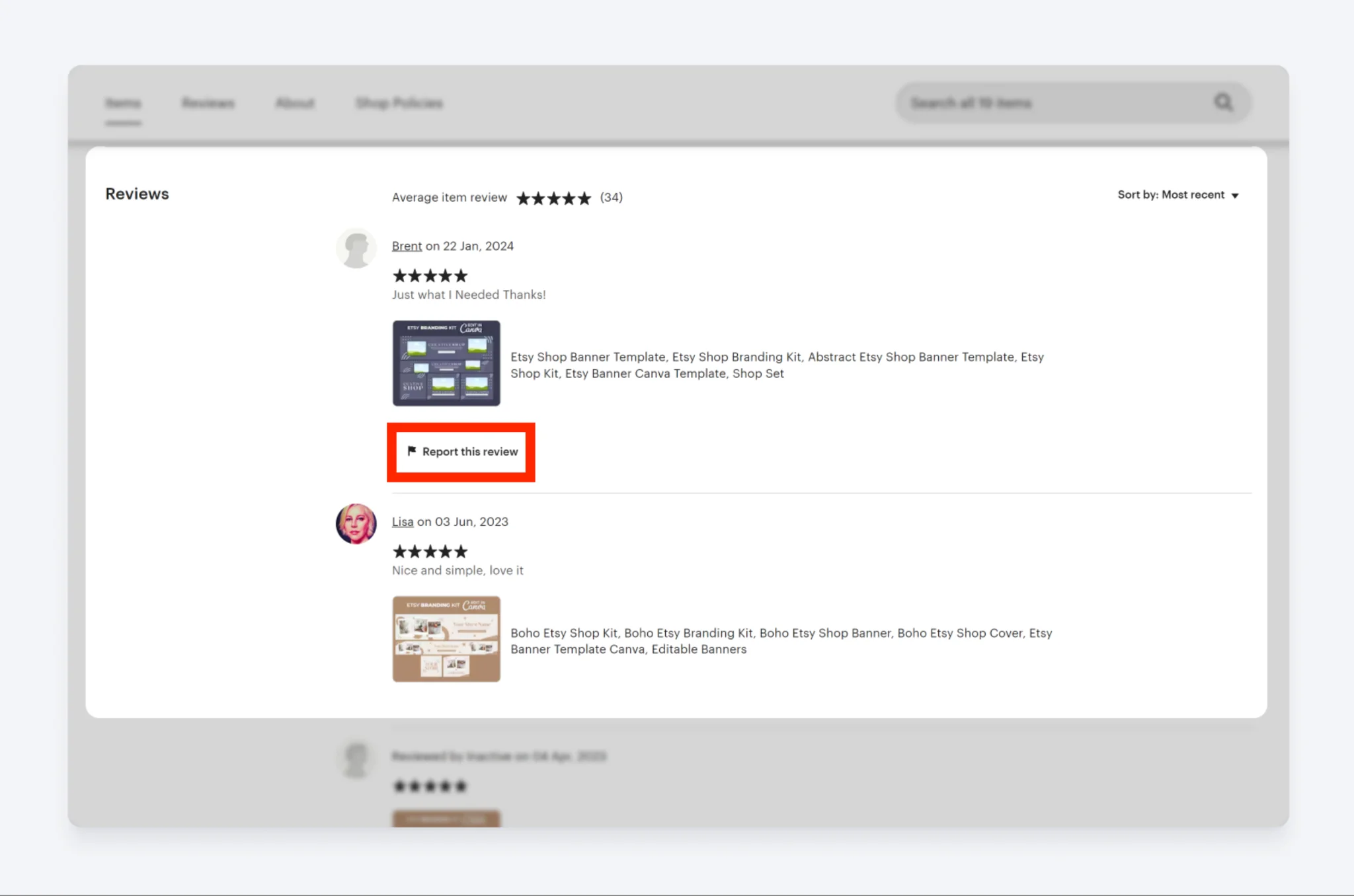Click the review text Nice and simple, love it
Screen dimensions: 1354x896
point(458,570)
